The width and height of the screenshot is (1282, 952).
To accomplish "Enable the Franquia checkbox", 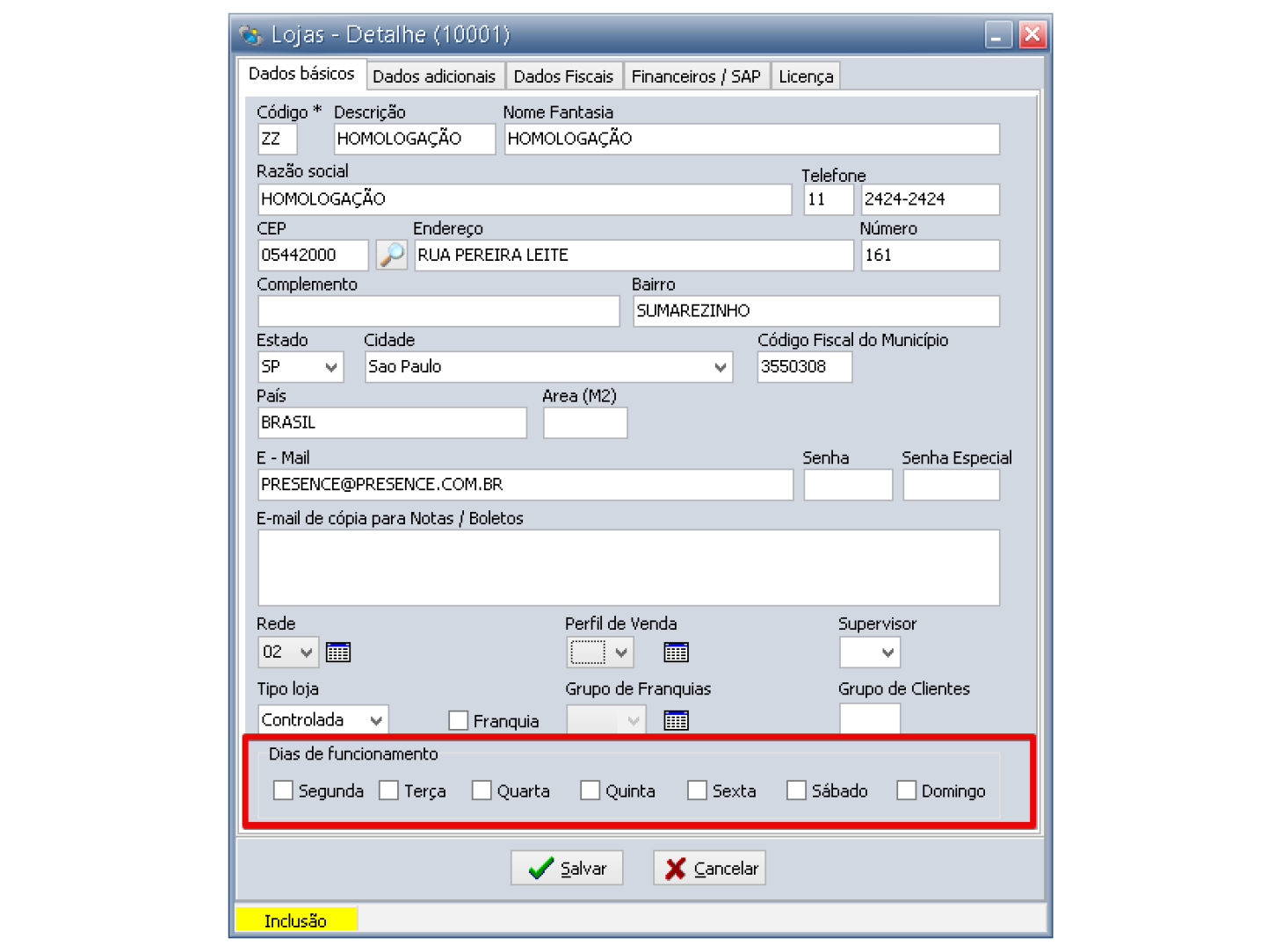I will click(458, 721).
